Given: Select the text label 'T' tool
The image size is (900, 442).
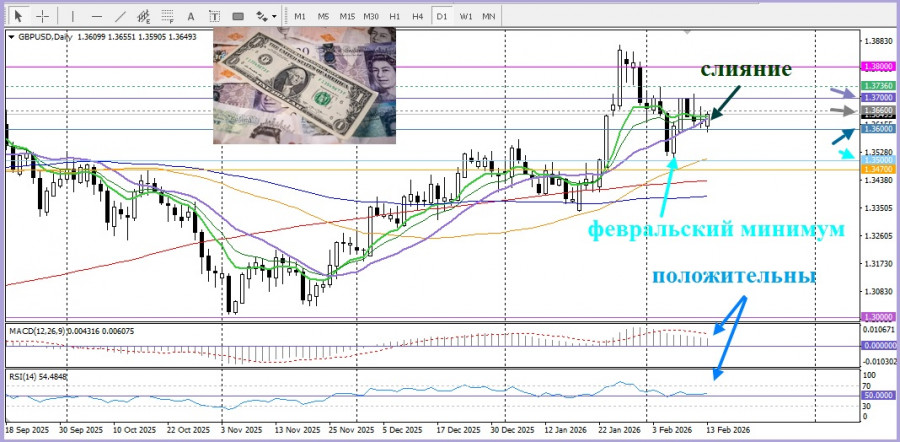Looking at the screenshot, I should coord(214,16).
